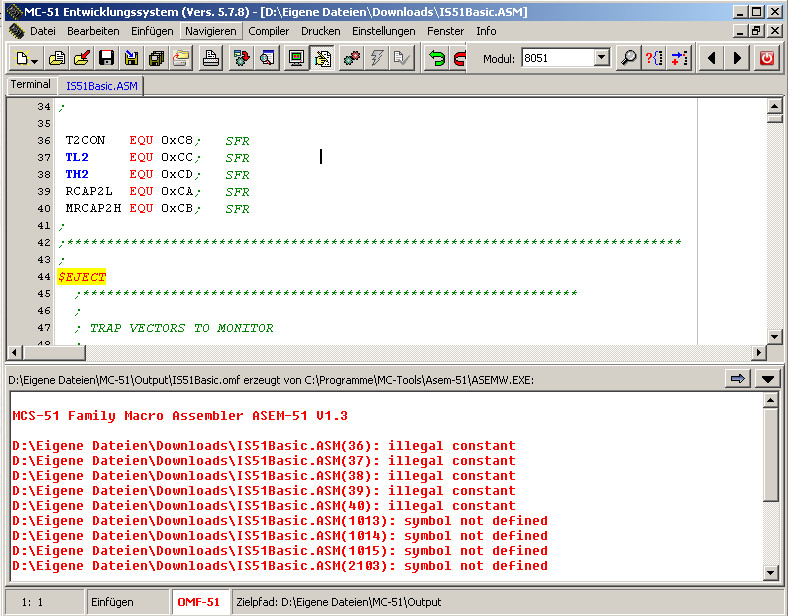Image resolution: width=788 pixels, height=616 pixels.
Task: Click the magnifier icon next to Modul
Action: (628, 58)
